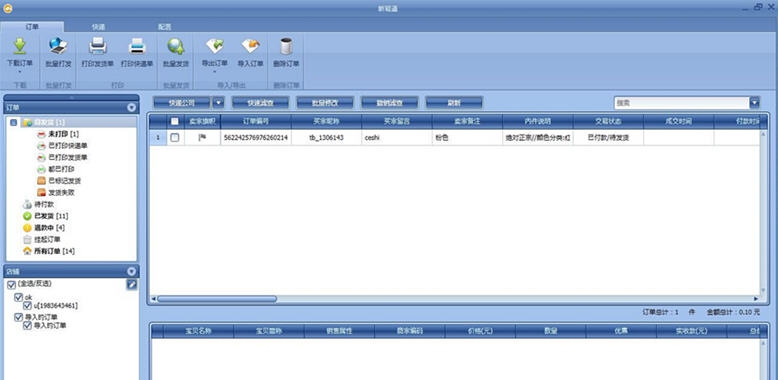The width and height of the screenshot is (778, 380).
Task: Click the 批量发货 batch ship globe icon
Action: [176, 46]
